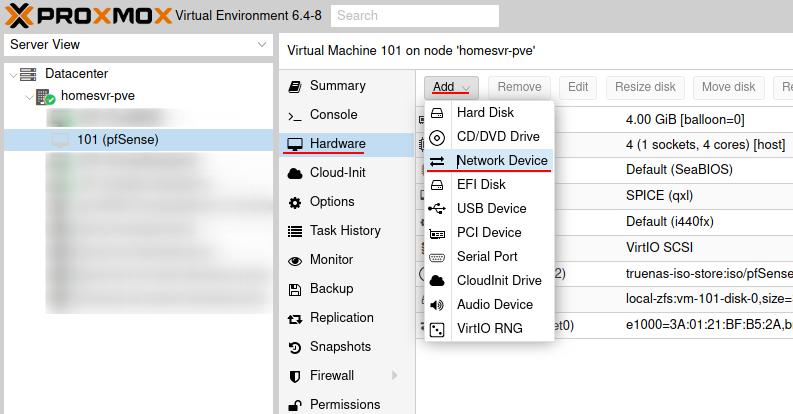This screenshot has height=414, width=793.
Task: Choose CD/DVD Drive from Add menu
Action: pos(489,136)
